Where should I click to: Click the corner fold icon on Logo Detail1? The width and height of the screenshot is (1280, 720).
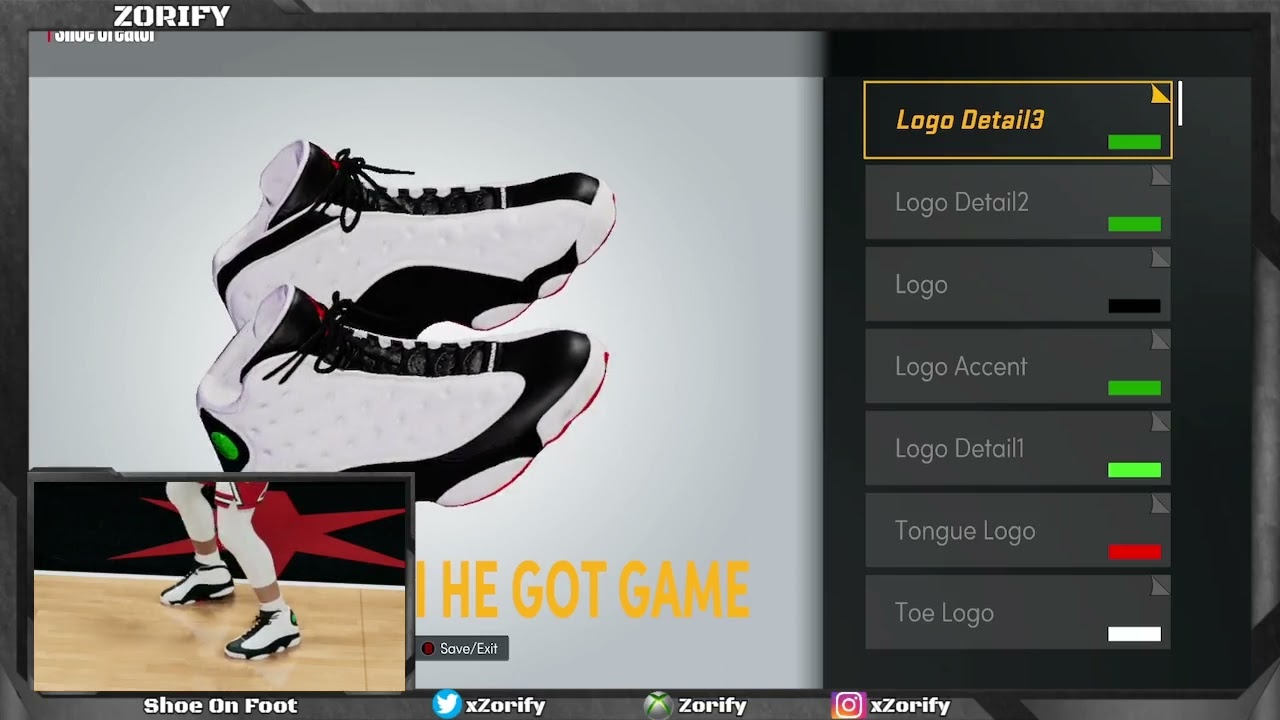(1161, 422)
